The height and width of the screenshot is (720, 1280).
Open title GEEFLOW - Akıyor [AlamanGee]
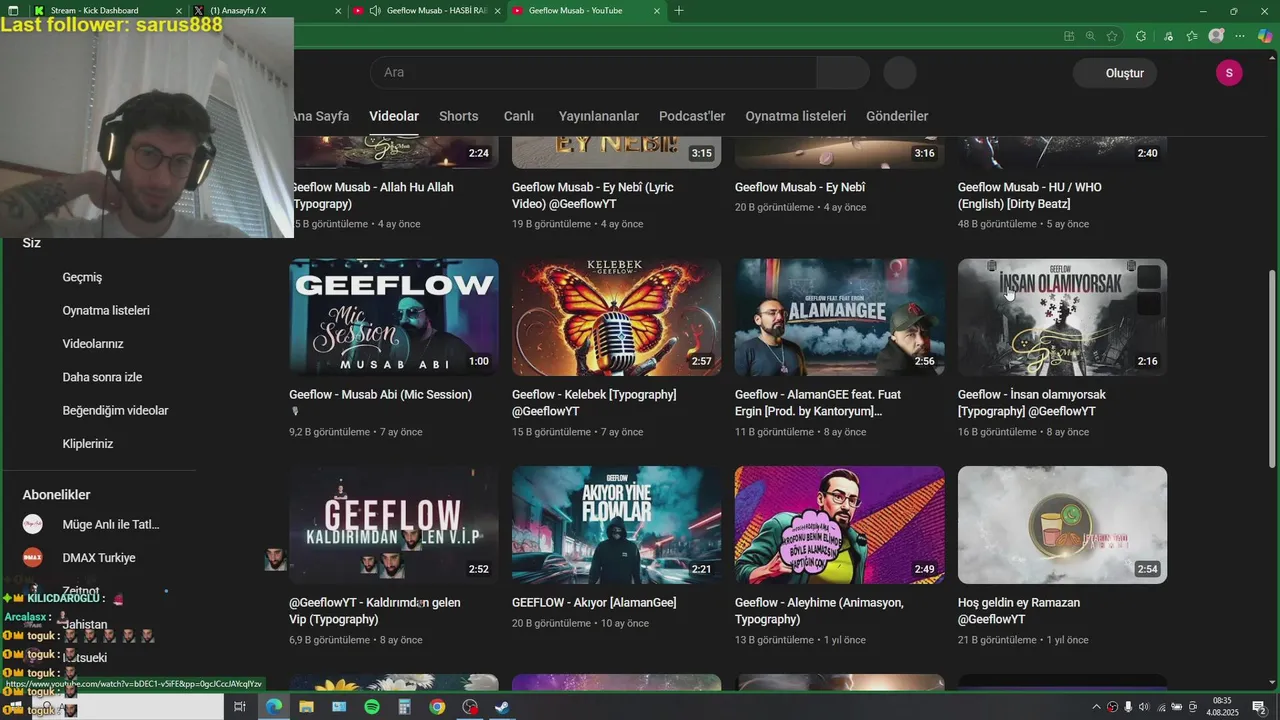594,603
